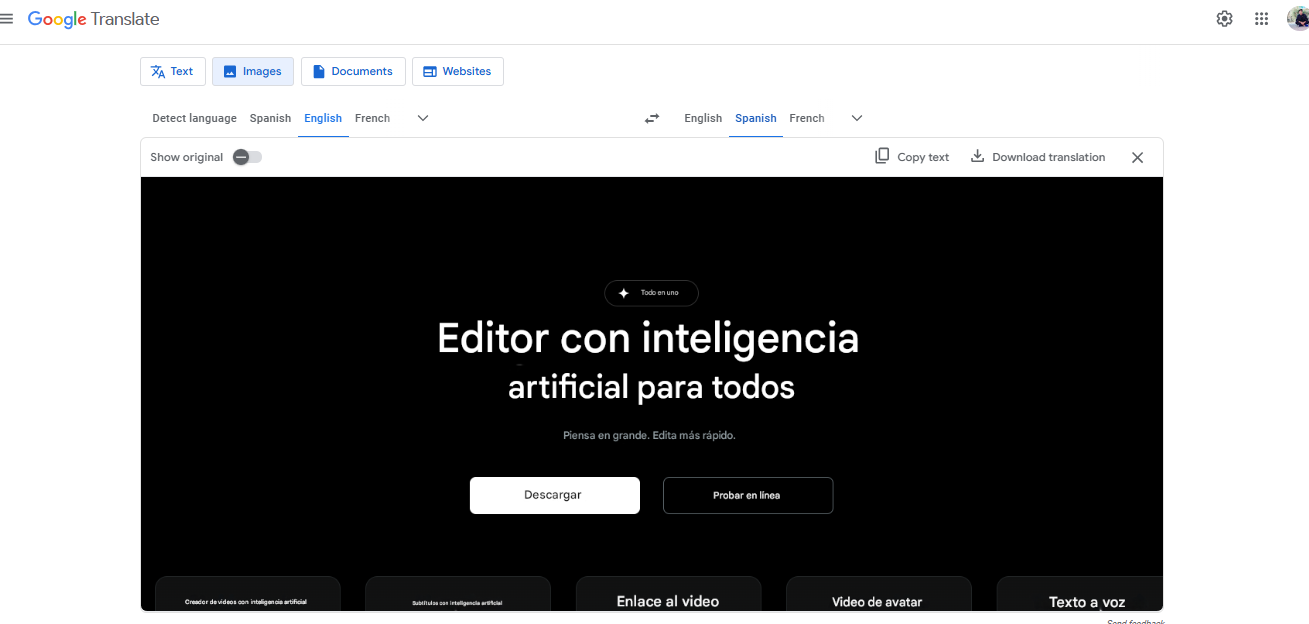The height and width of the screenshot is (624, 1309).
Task: Select English as target language
Action: pos(703,118)
